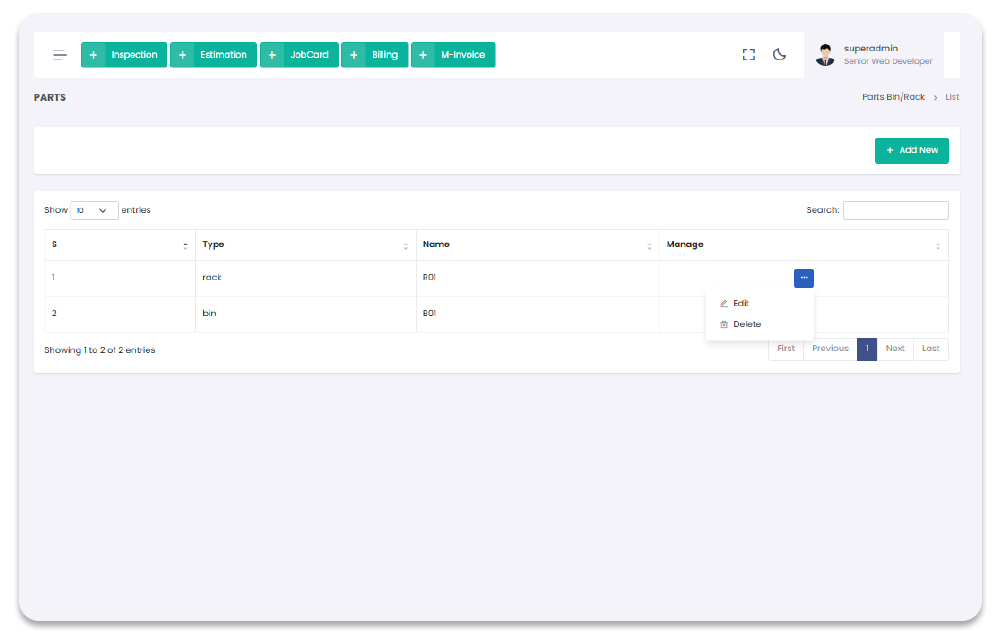Screen dimensions: 1000x633
Task: Choose Delete from the manage dropdown menu
Action: click(746, 324)
